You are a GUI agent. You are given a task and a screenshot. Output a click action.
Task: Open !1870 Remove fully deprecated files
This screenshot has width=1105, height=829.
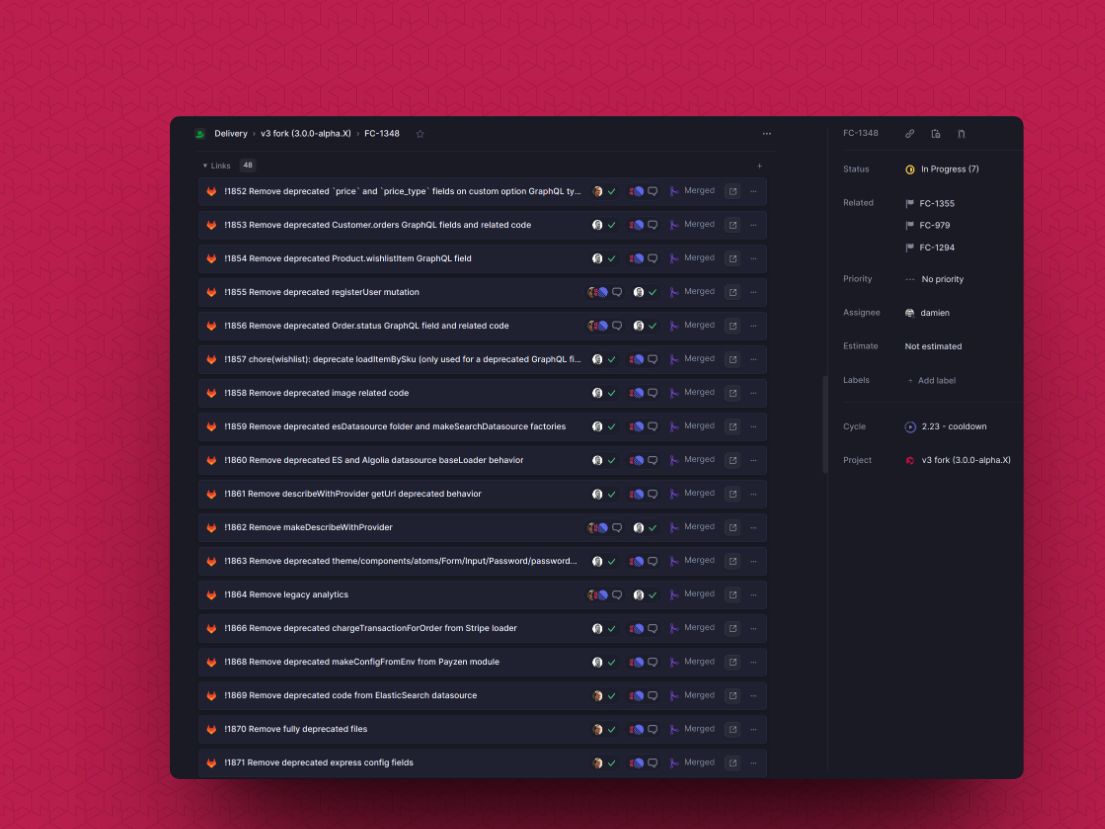coord(295,730)
